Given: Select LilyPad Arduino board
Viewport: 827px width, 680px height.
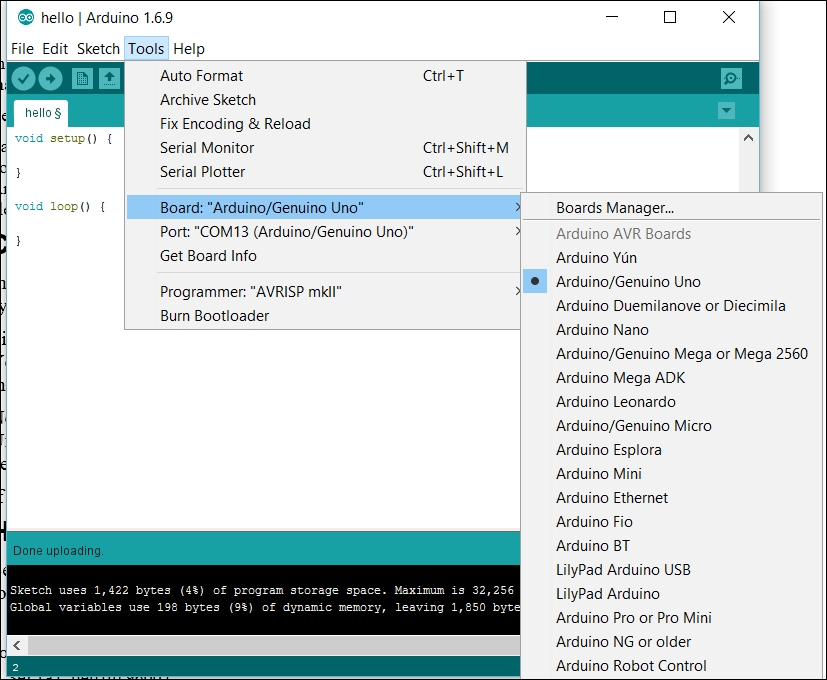Looking at the screenshot, I should tap(671, 593).
